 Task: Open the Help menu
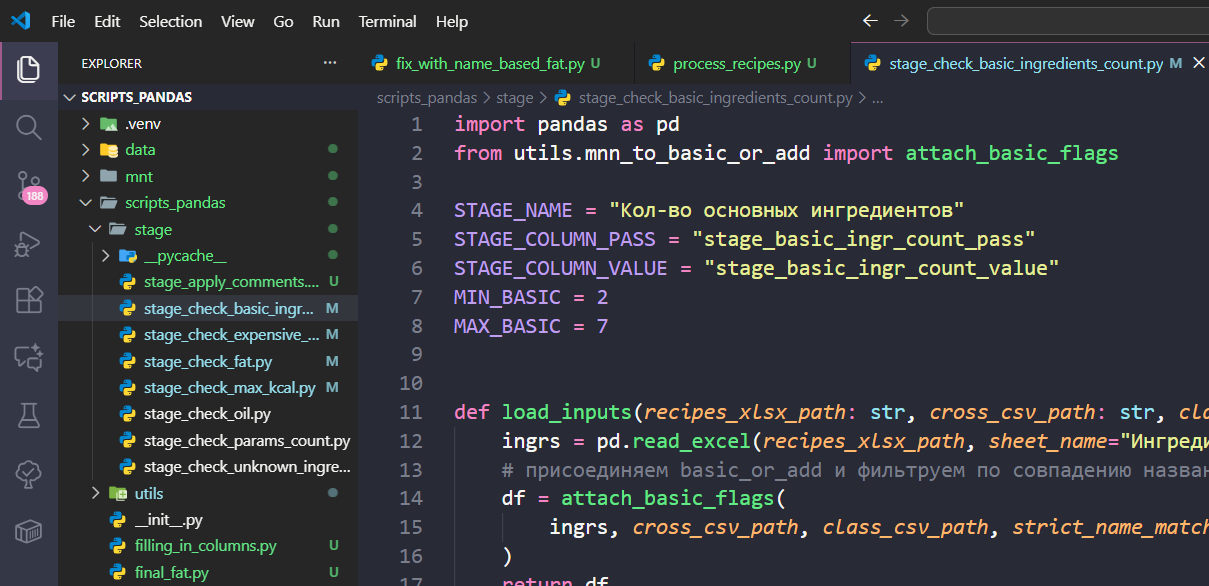coord(452,21)
